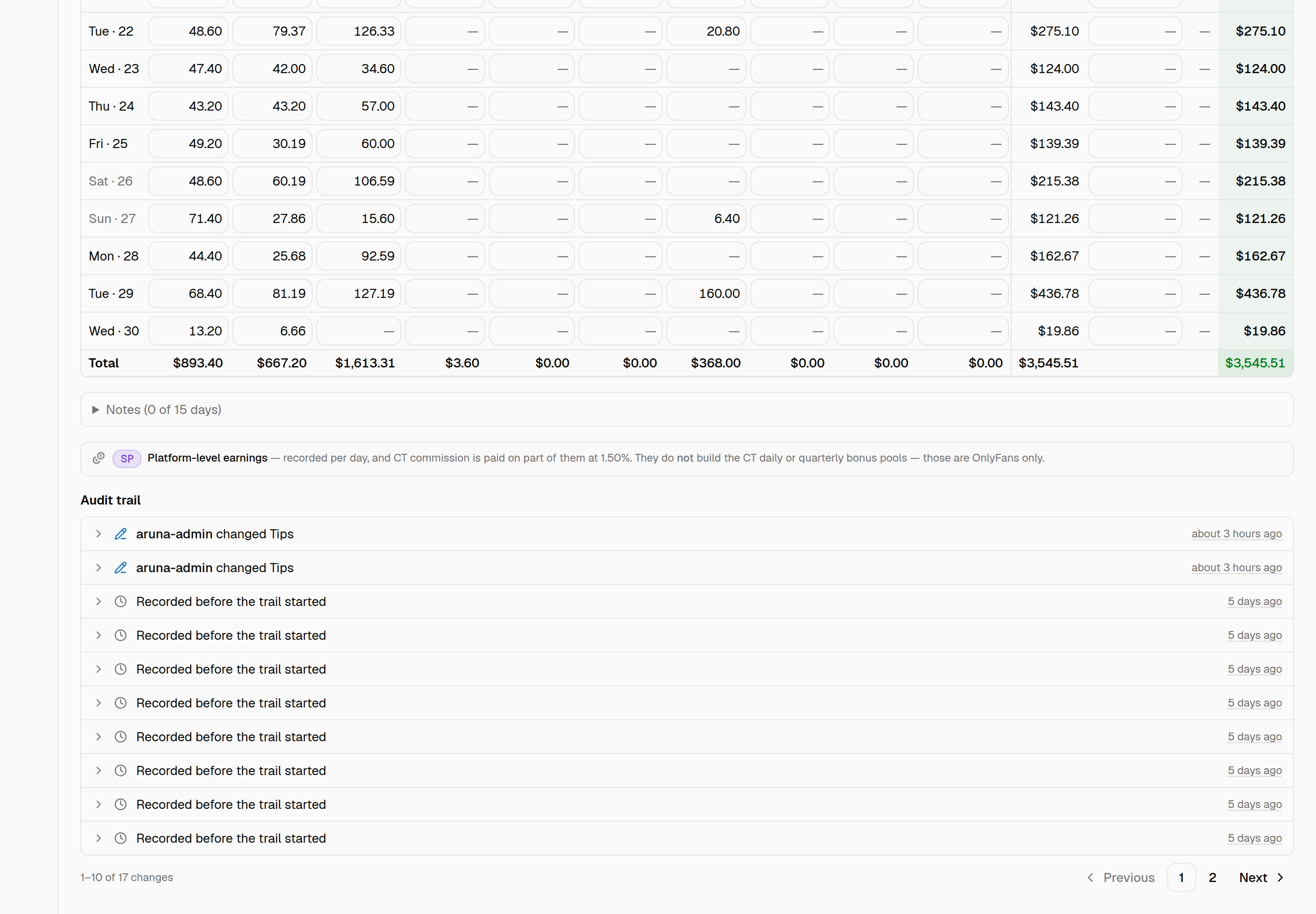Click the 43.20 first field in Thu 24 row
The height and width of the screenshot is (914, 1316).
[x=188, y=106]
